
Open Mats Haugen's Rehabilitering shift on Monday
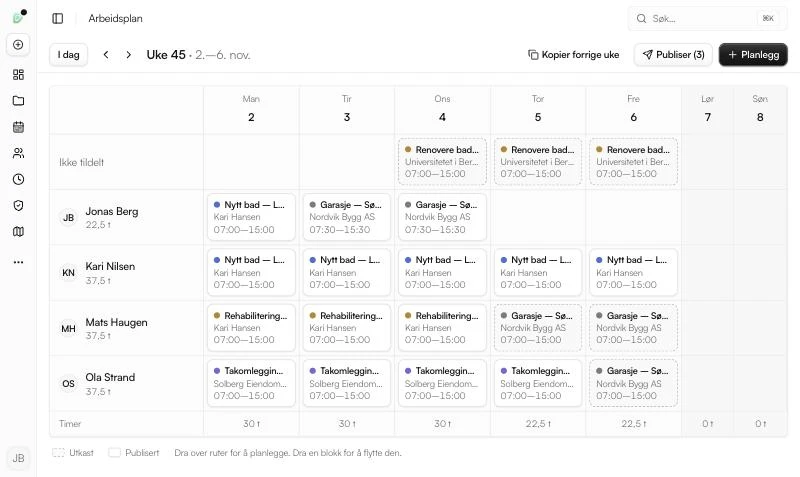251,328
